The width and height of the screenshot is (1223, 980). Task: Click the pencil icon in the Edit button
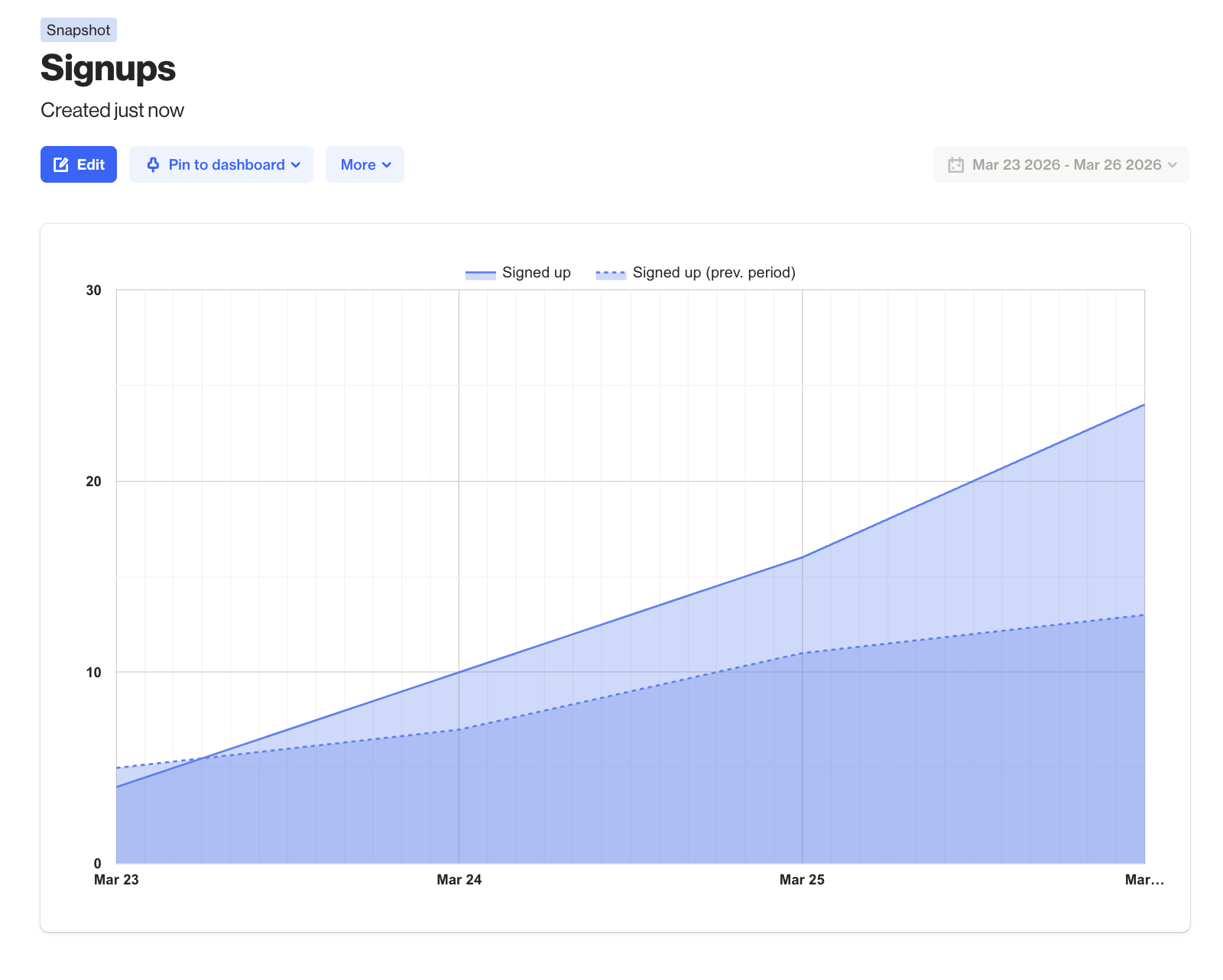[61, 165]
